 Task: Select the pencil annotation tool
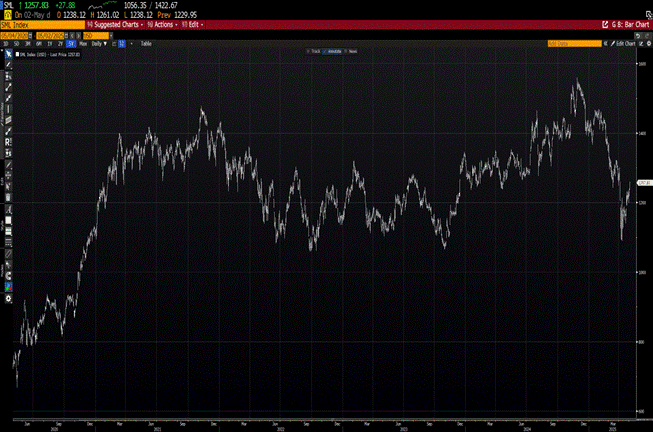[x=8, y=65]
